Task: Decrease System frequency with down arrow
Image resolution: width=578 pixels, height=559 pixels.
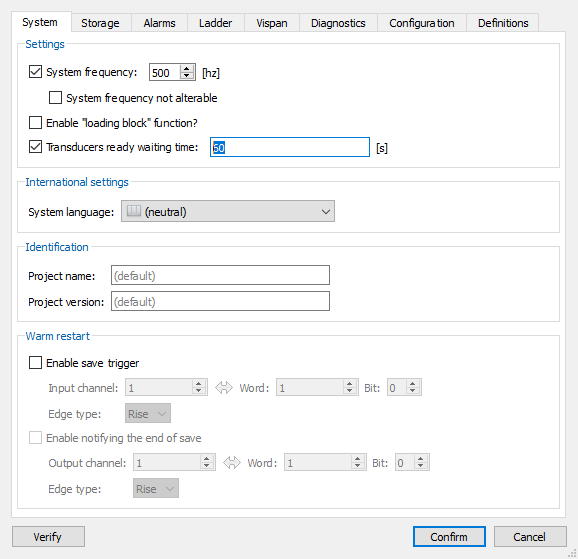Action: click(187, 75)
